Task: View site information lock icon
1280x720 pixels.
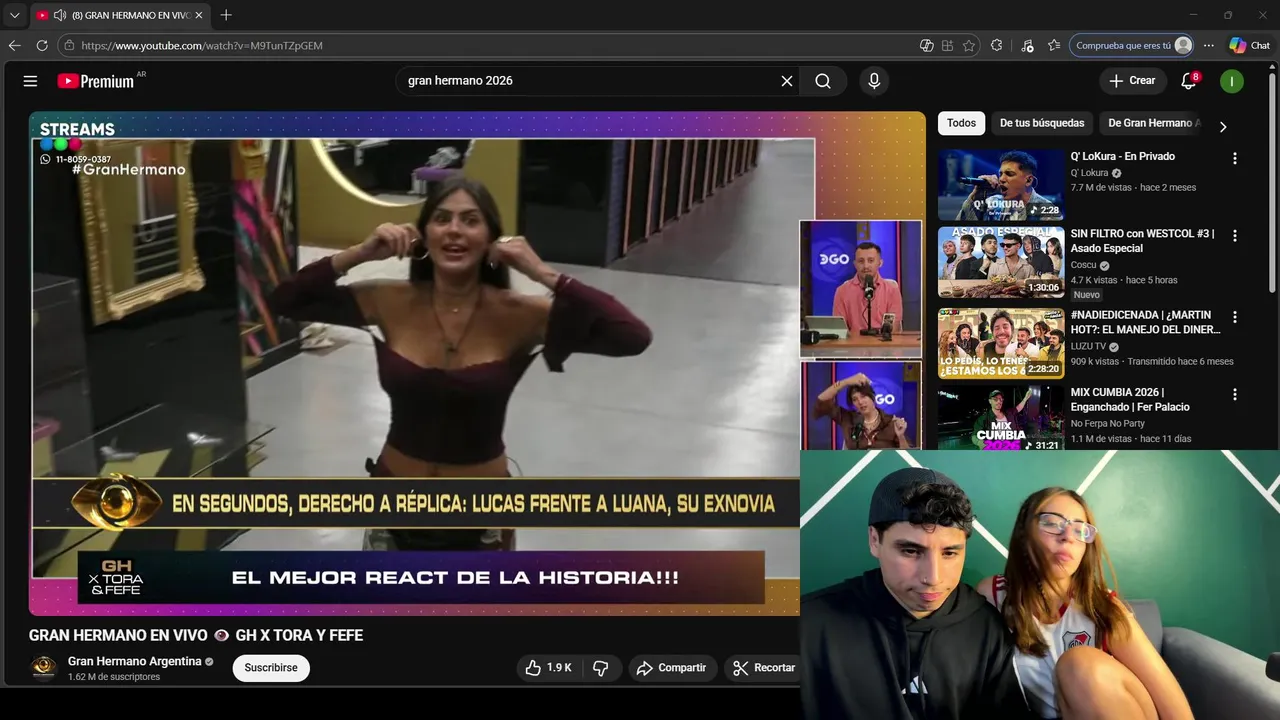Action: tap(69, 45)
